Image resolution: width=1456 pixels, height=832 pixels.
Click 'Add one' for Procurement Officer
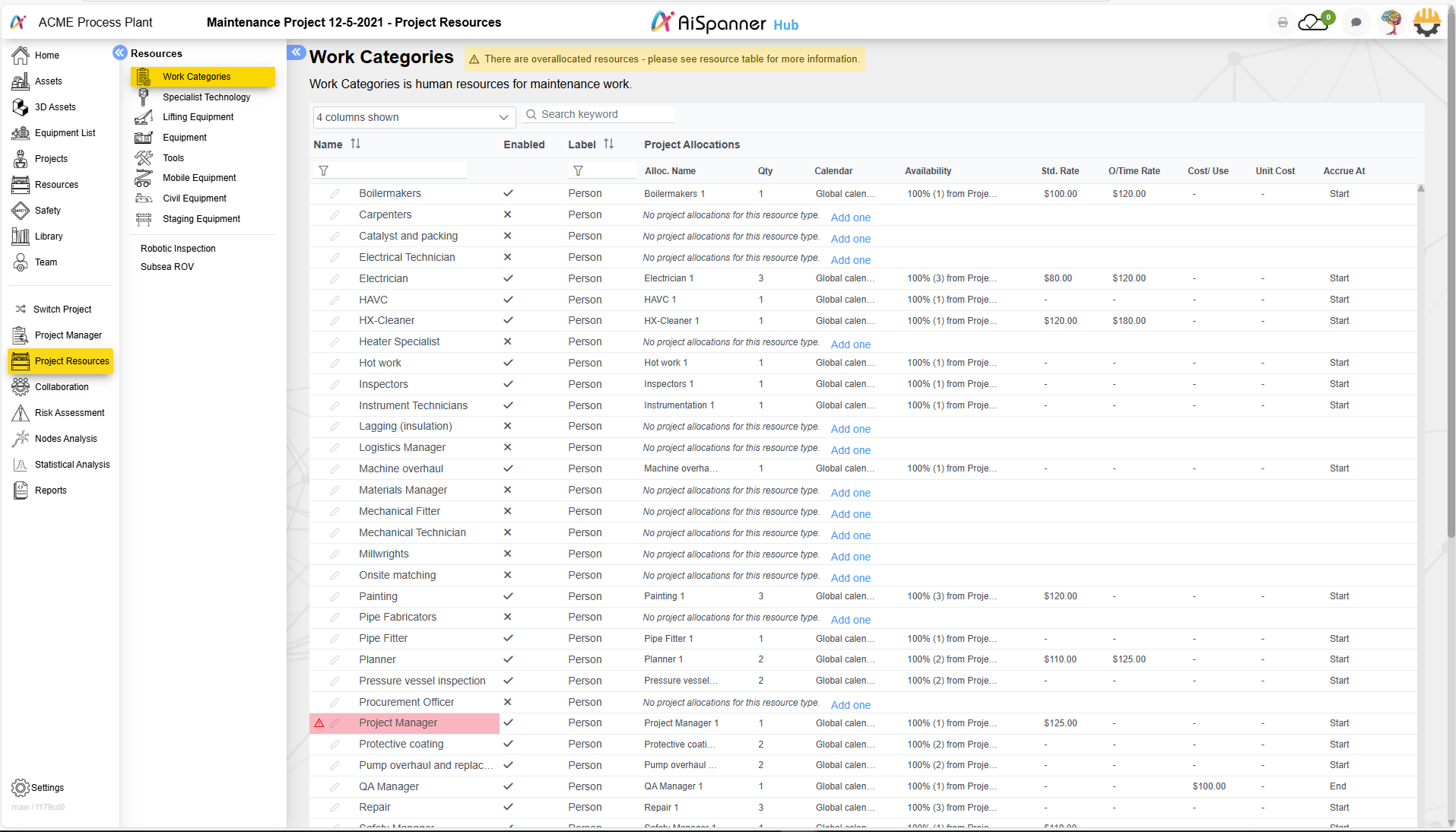pyautogui.click(x=850, y=705)
